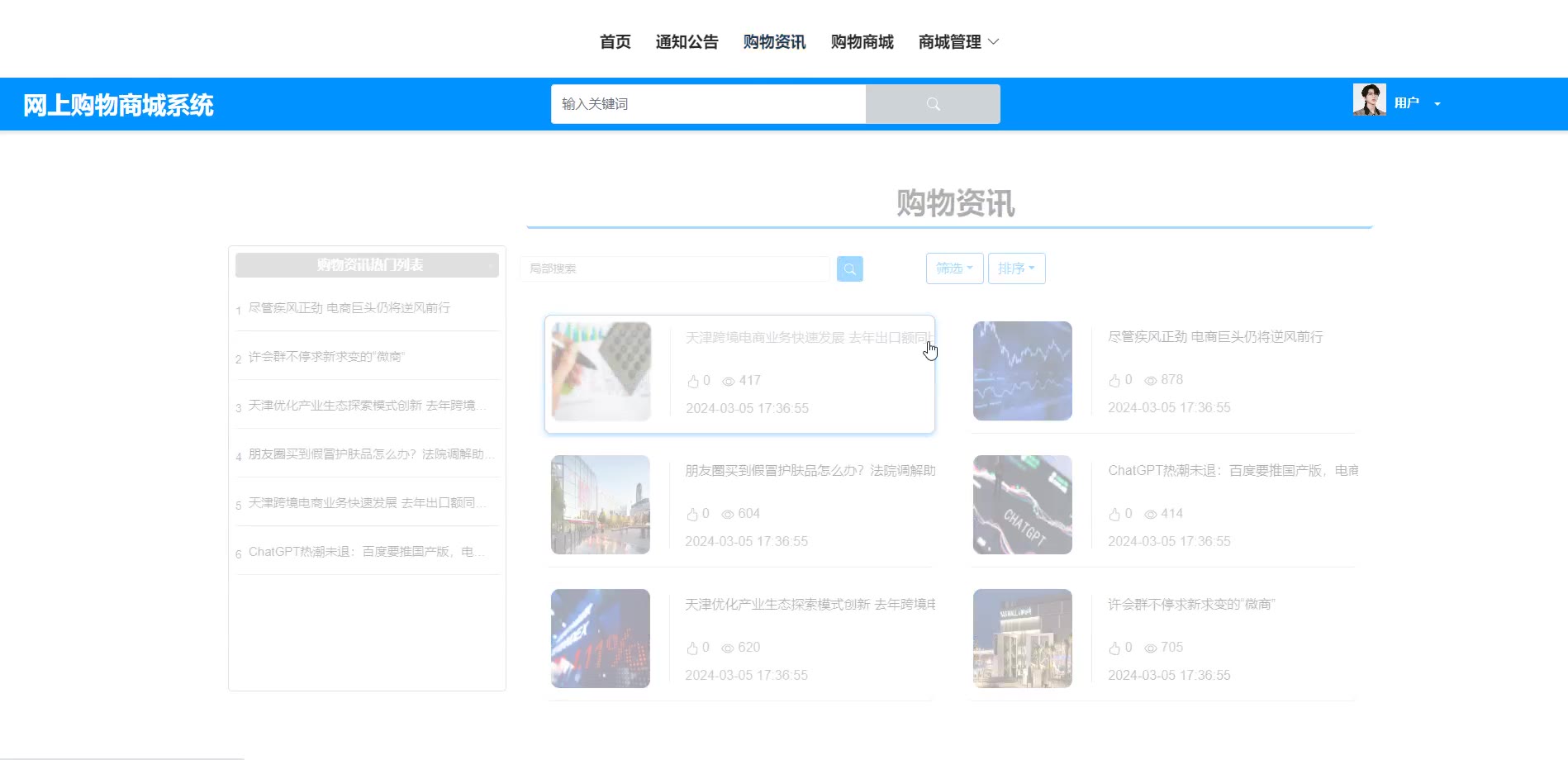
Task: Click the 局部搜索 input box
Action: pos(675,268)
